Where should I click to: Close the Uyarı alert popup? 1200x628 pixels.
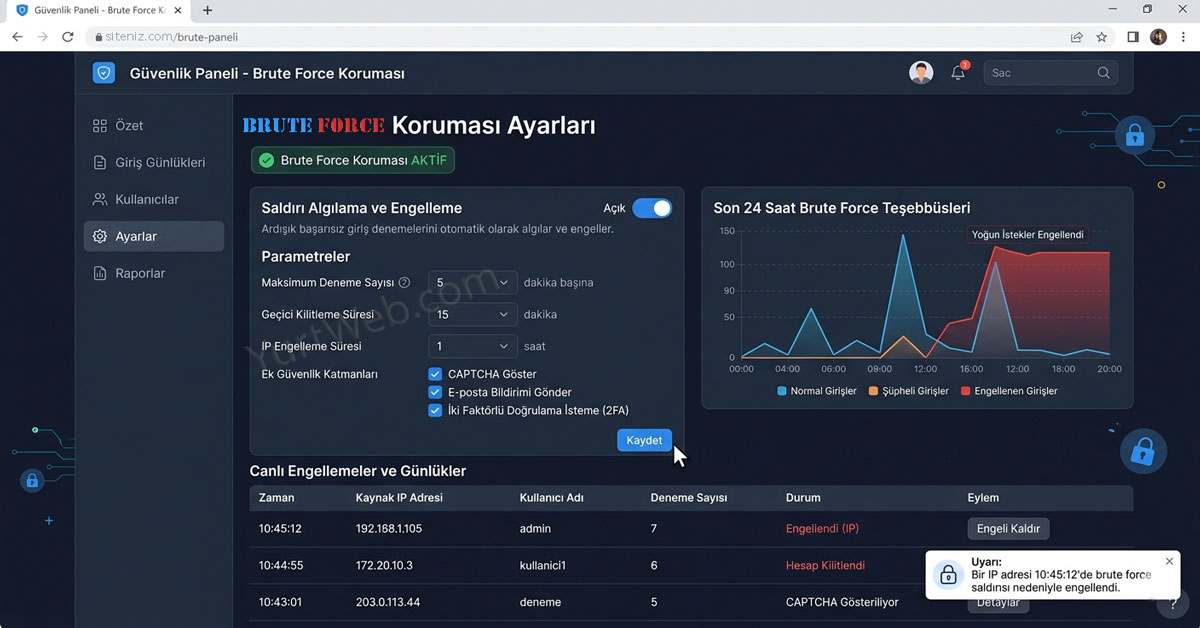[x=1170, y=562]
